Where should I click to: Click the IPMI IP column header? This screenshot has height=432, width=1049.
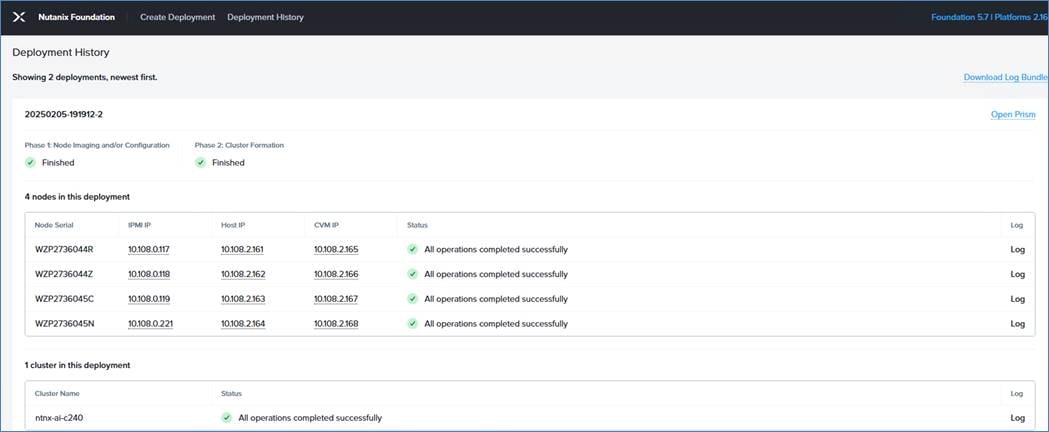pyautogui.click(x=140, y=225)
